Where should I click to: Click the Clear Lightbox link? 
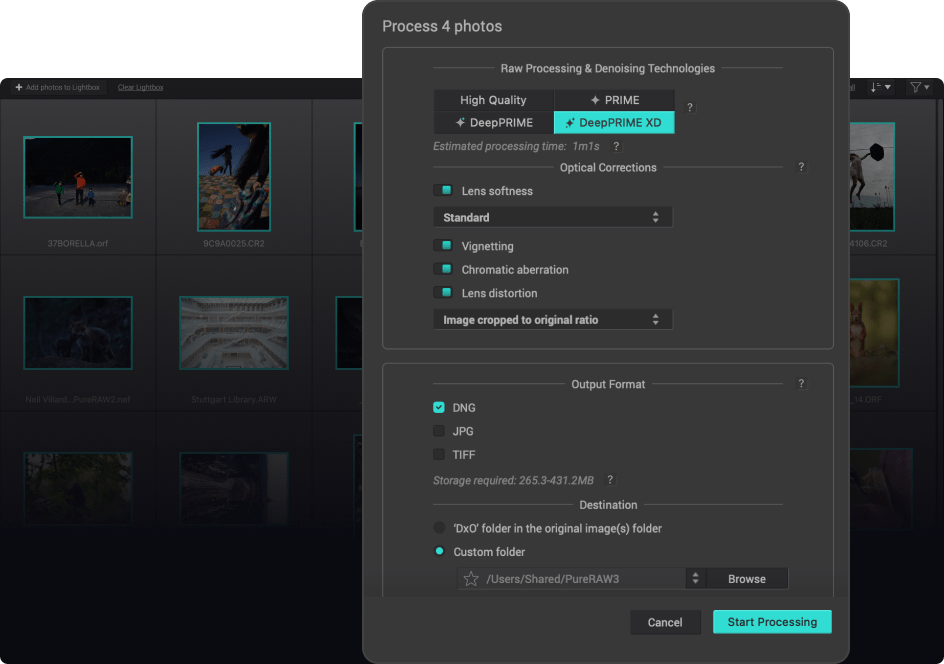click(x=140, y=87)
